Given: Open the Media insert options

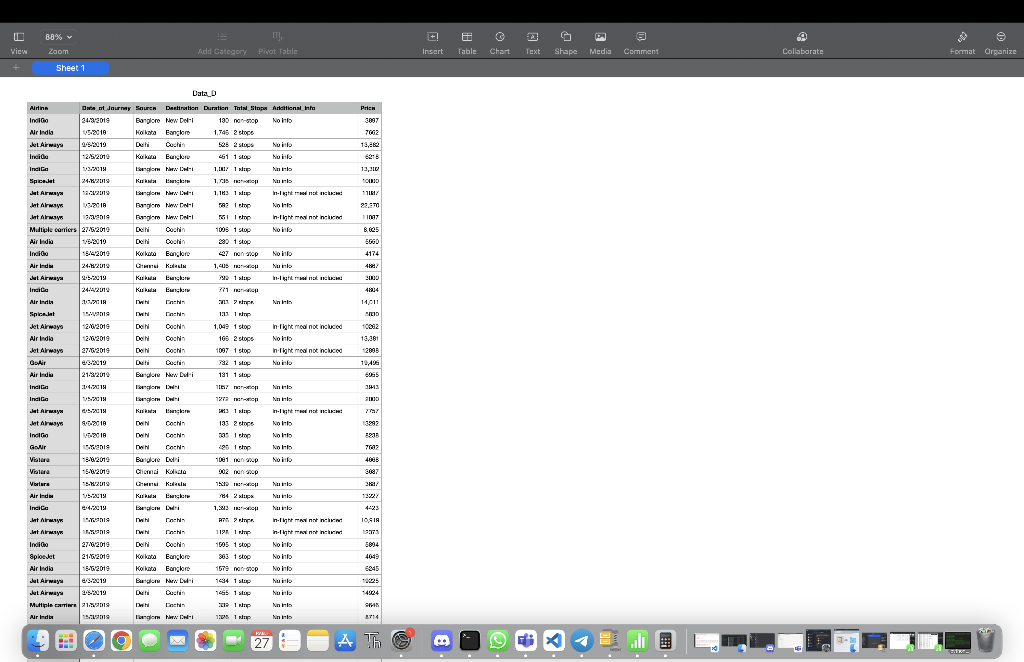Looking at the screenshot, I should click(x=599, y=40).
